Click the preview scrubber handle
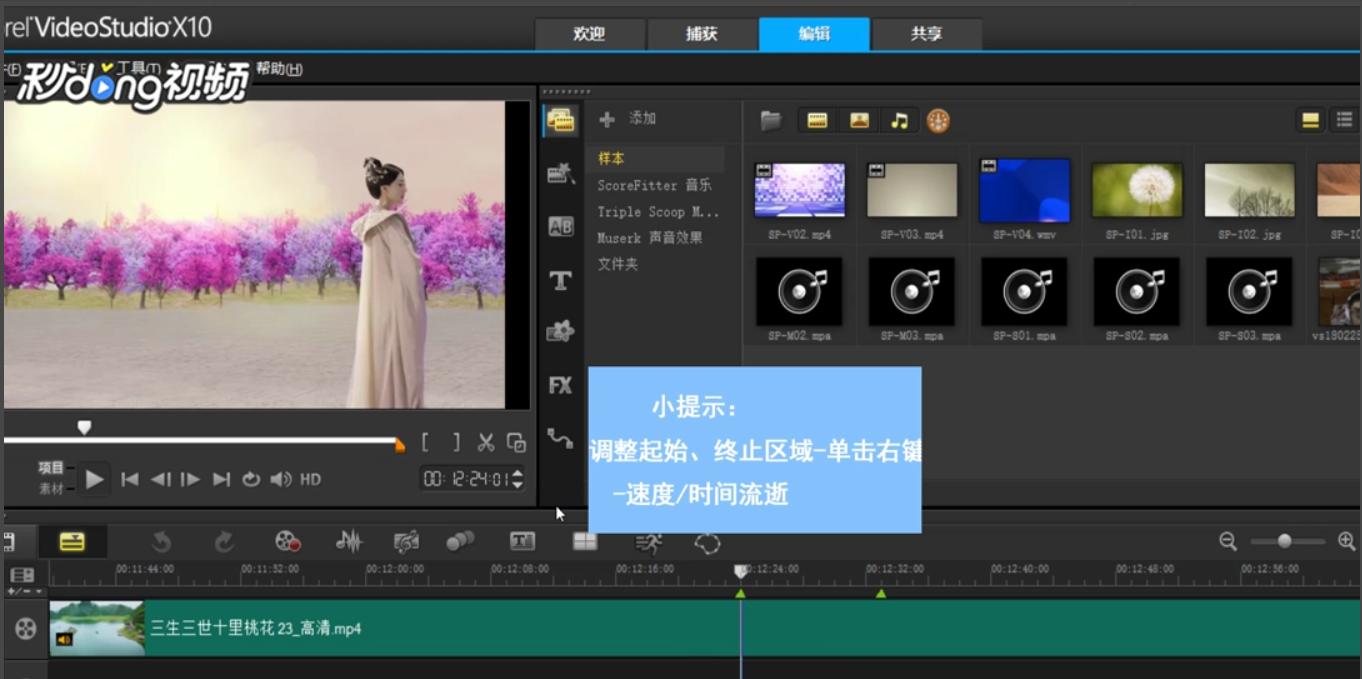This screenshot has height=679, width=1362. (x=84, y=427)
